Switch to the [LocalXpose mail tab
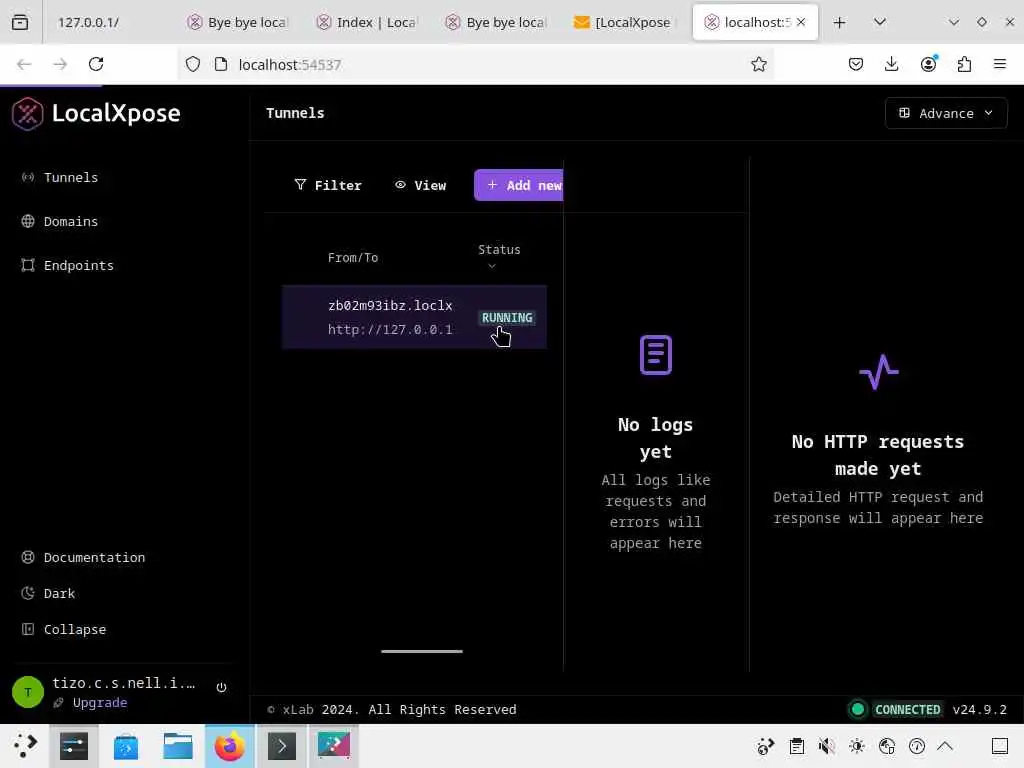 click(x=622, y=22)
